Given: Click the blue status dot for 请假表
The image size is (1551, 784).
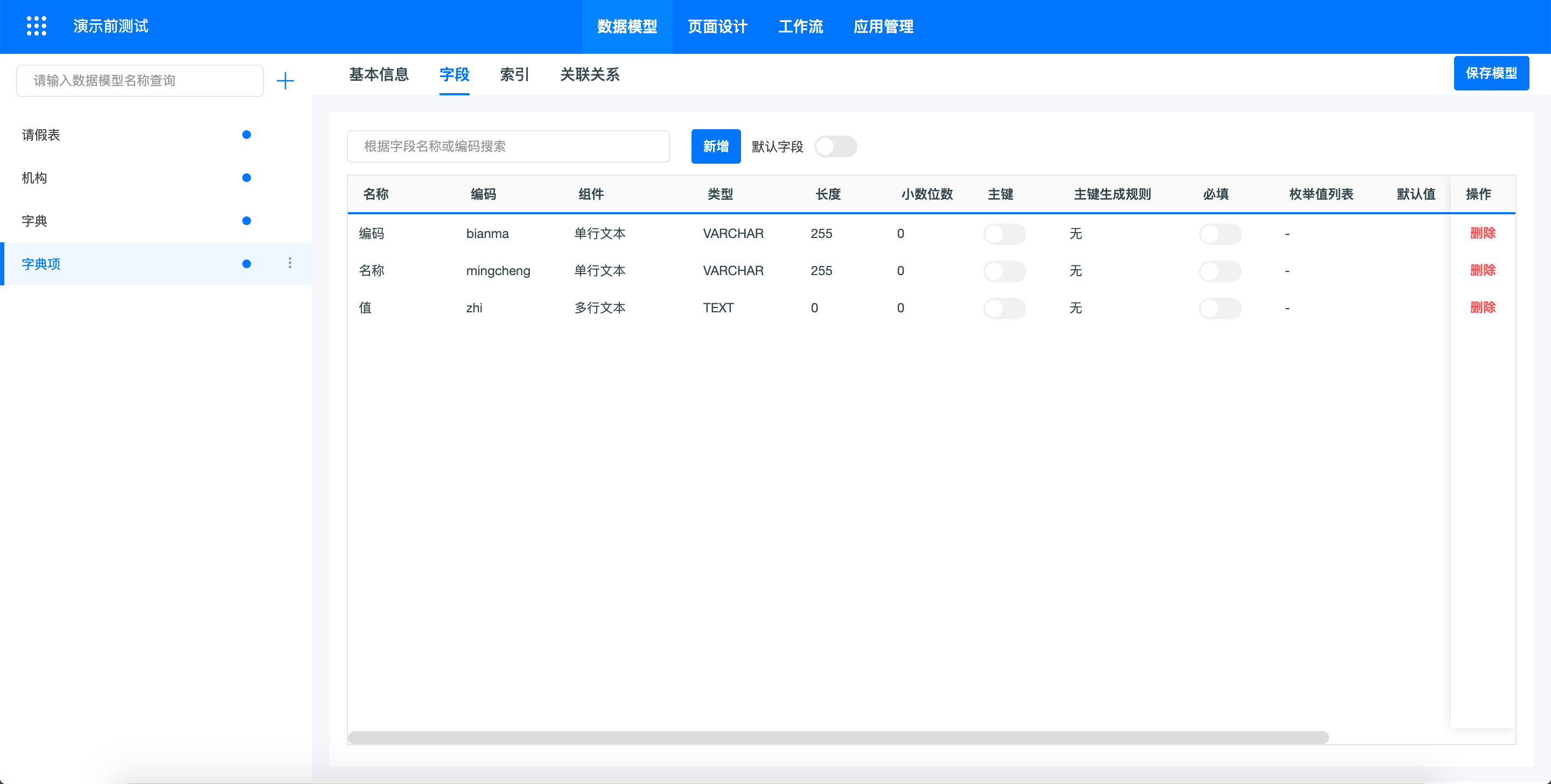Looking at the screenshot, I should pos(246,135).
